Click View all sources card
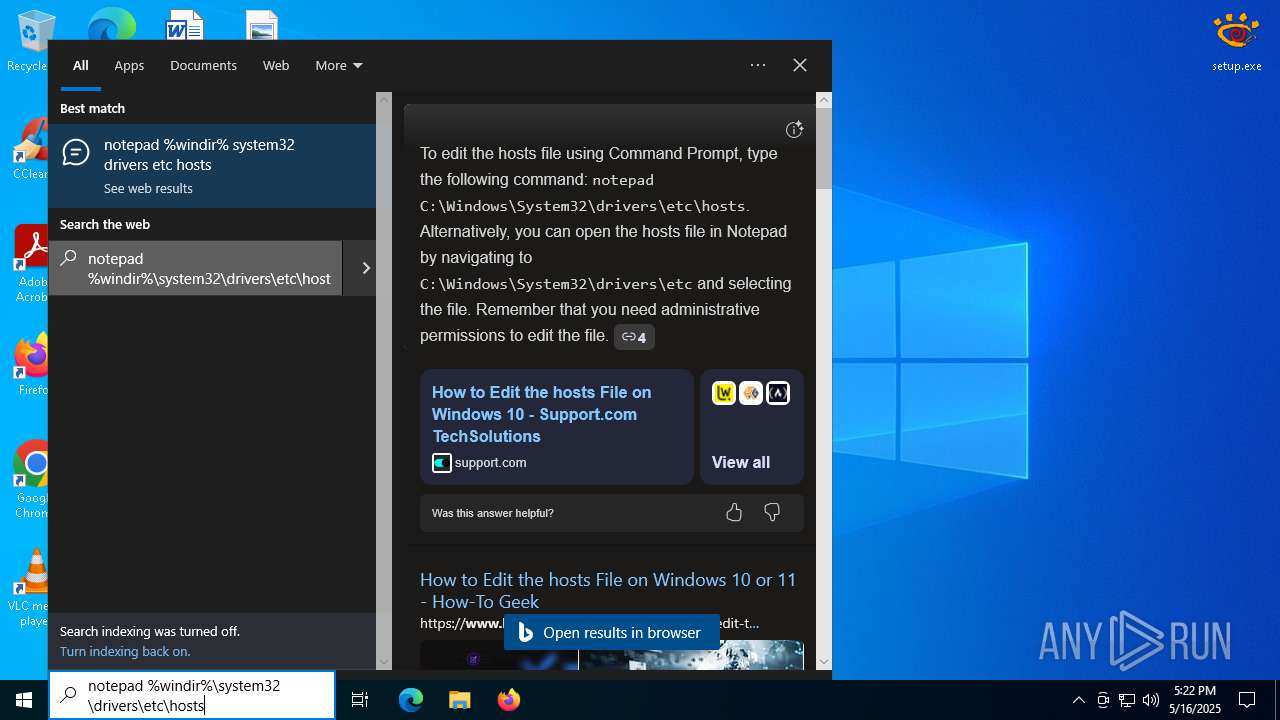Image resolution: width=1280 pixels, height=720 pixels. click(x=752, y=427)
